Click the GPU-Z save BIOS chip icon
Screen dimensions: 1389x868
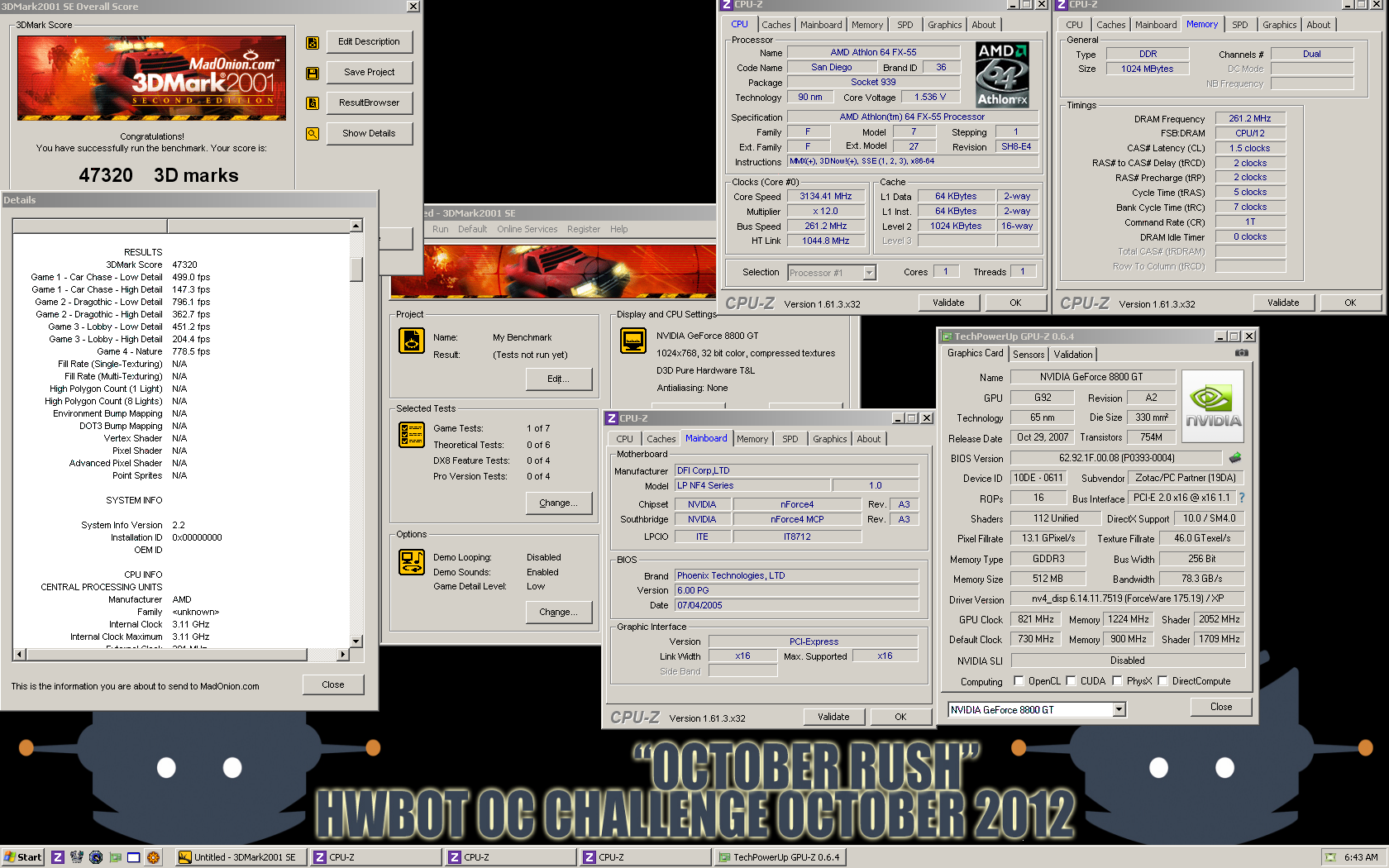(1235, 457)
